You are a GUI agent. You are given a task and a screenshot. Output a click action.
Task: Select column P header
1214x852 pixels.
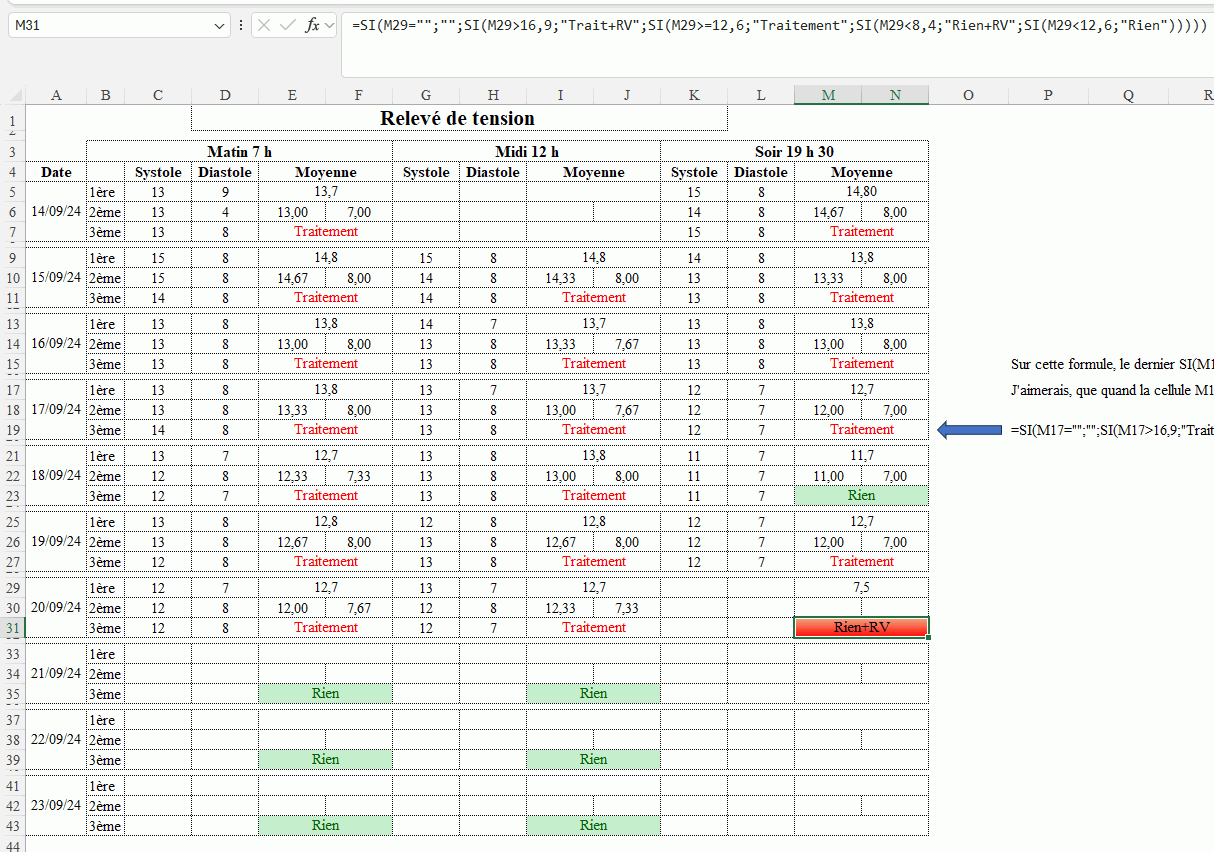tap(1048, 95)
